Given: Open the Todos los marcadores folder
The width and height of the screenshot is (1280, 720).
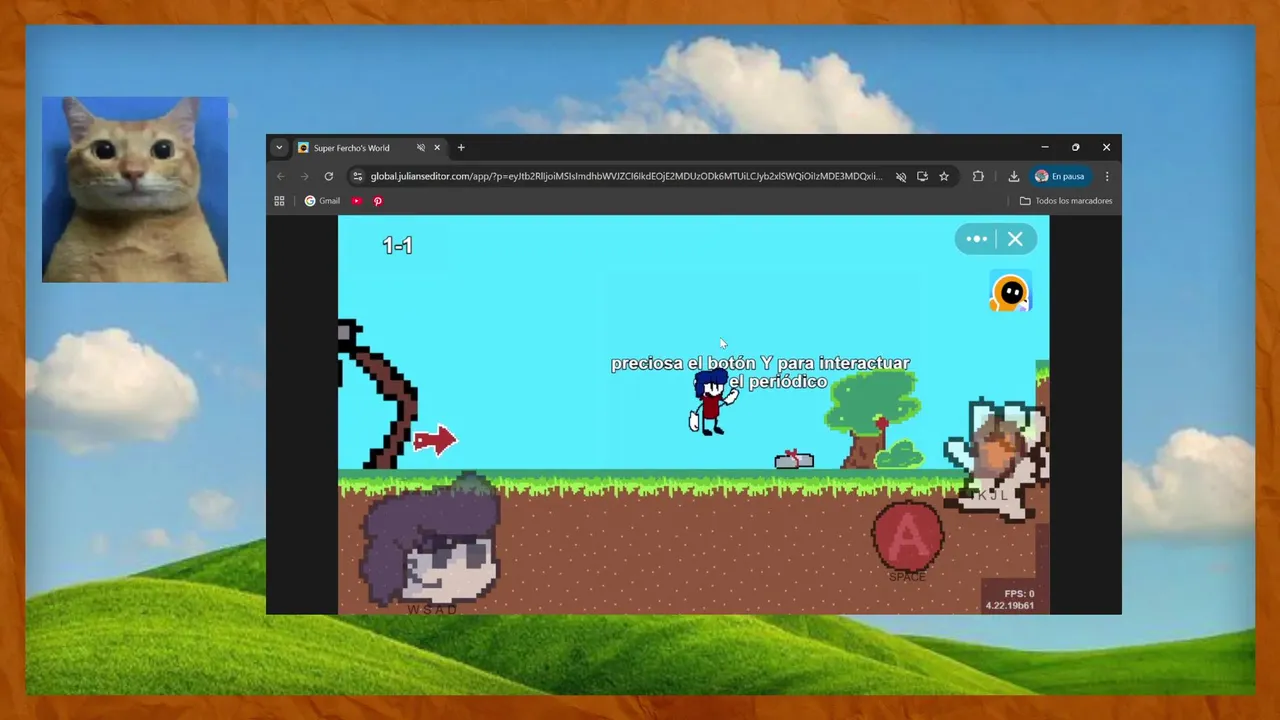Looking at the screenshot, I should click(x=1066, y=201).
